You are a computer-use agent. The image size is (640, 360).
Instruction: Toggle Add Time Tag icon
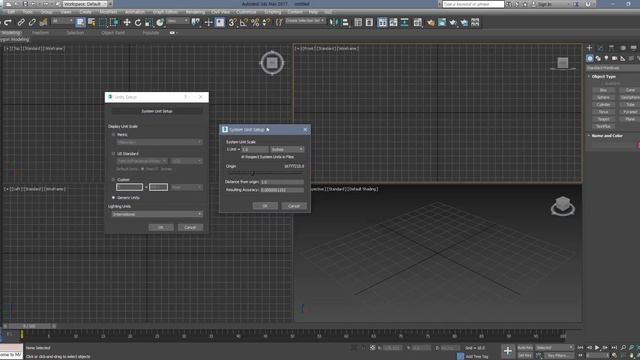click(460, 356)
